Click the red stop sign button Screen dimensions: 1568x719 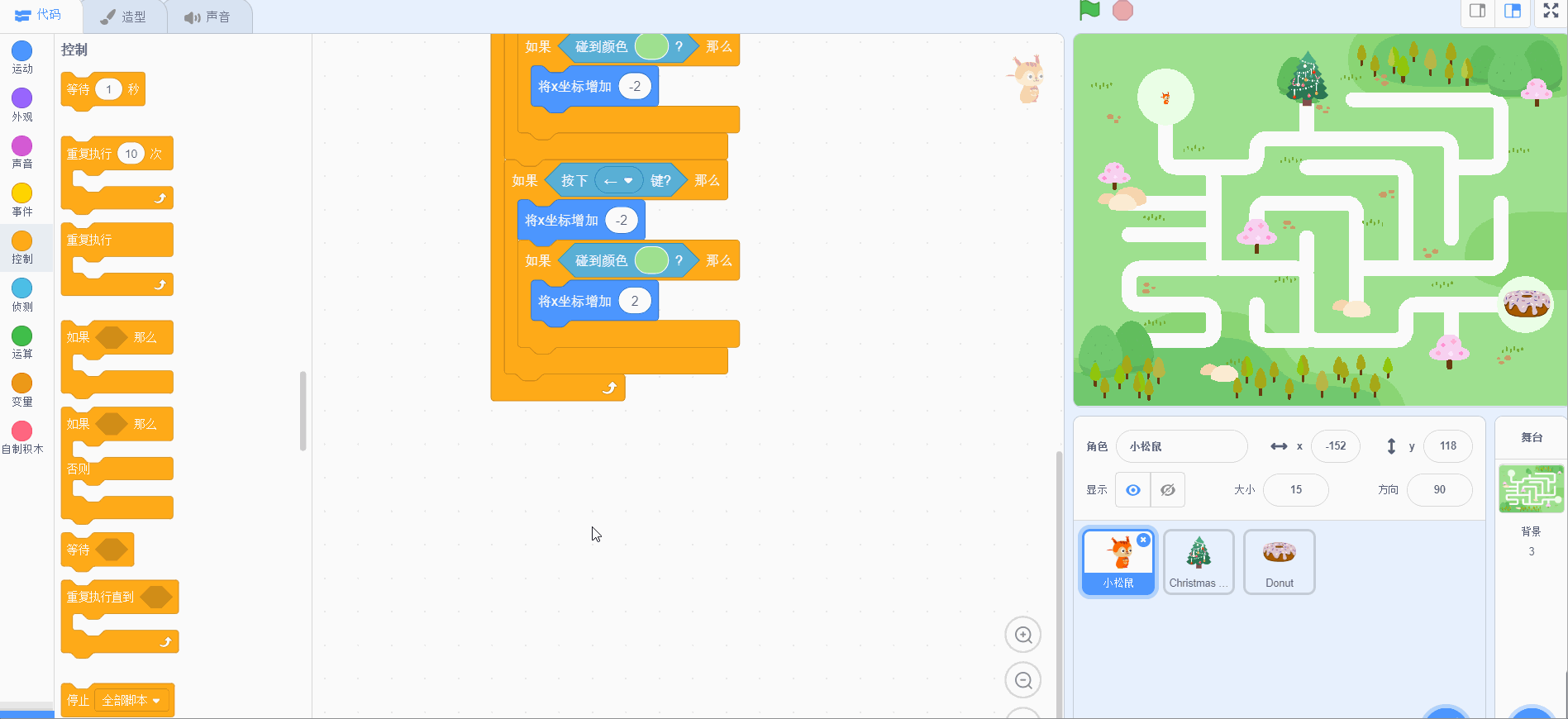click(1122, 11)
